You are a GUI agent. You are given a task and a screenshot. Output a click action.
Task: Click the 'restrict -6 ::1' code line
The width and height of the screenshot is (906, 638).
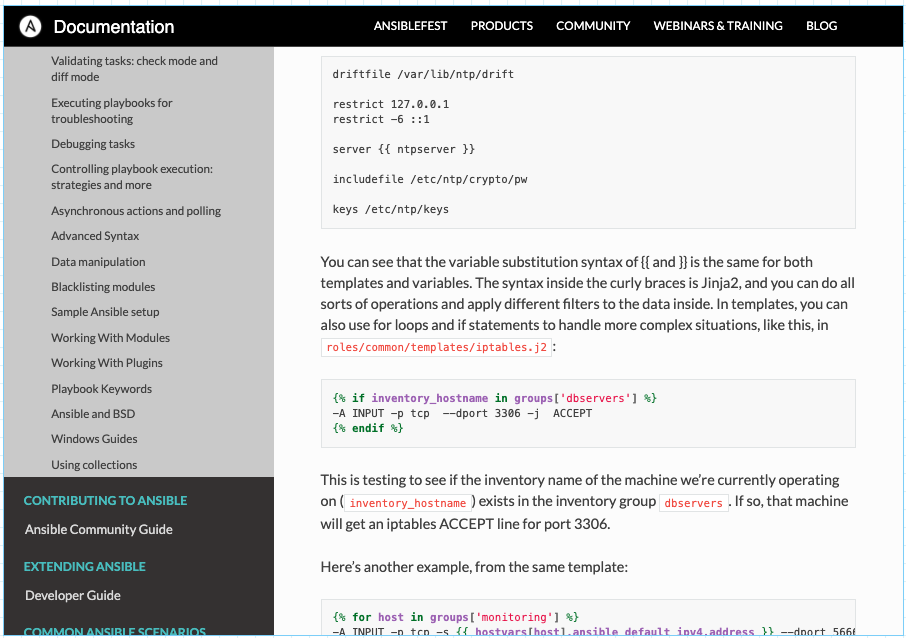tap(381, 119)
